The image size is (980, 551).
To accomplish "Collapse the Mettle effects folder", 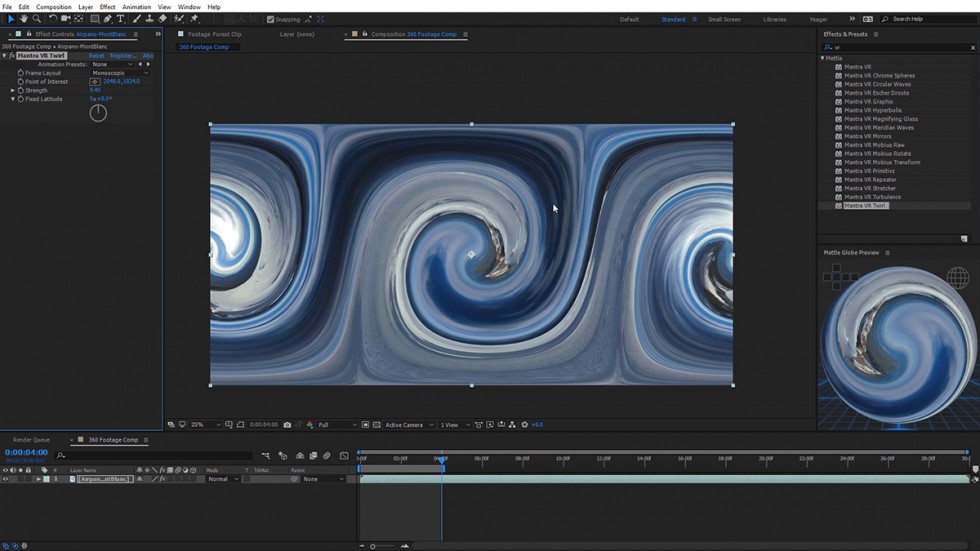I will pyautogui.click(x=822, y=58).
